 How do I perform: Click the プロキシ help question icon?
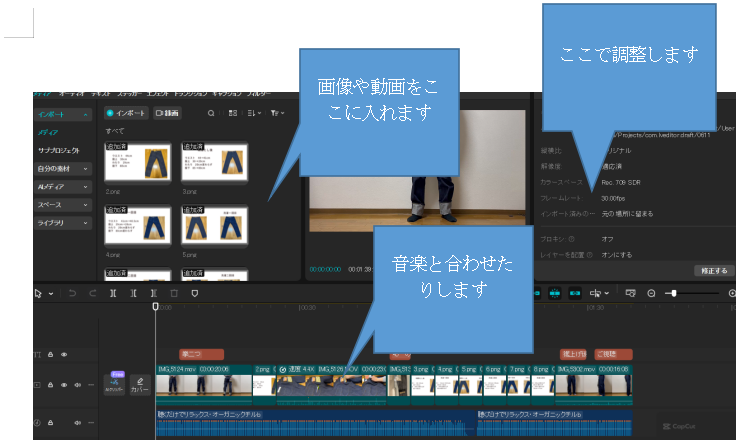(572, 239)
